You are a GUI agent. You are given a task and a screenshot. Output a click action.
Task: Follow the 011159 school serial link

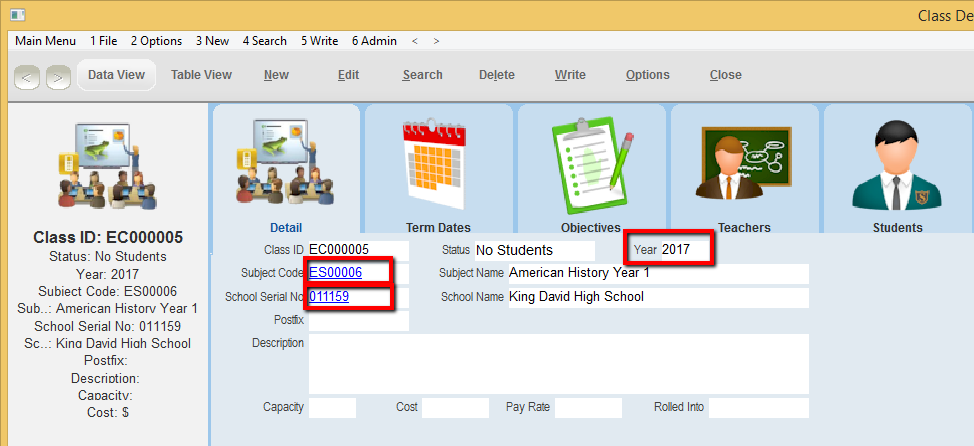click(329, 297)
